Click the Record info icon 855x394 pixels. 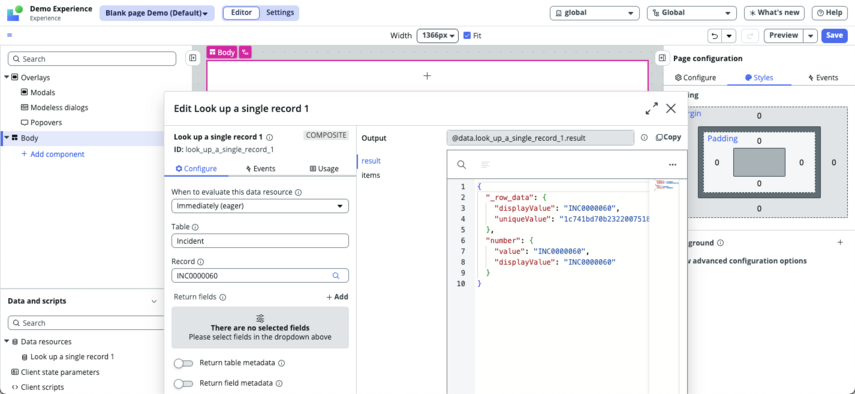click(x=200, y=262)
